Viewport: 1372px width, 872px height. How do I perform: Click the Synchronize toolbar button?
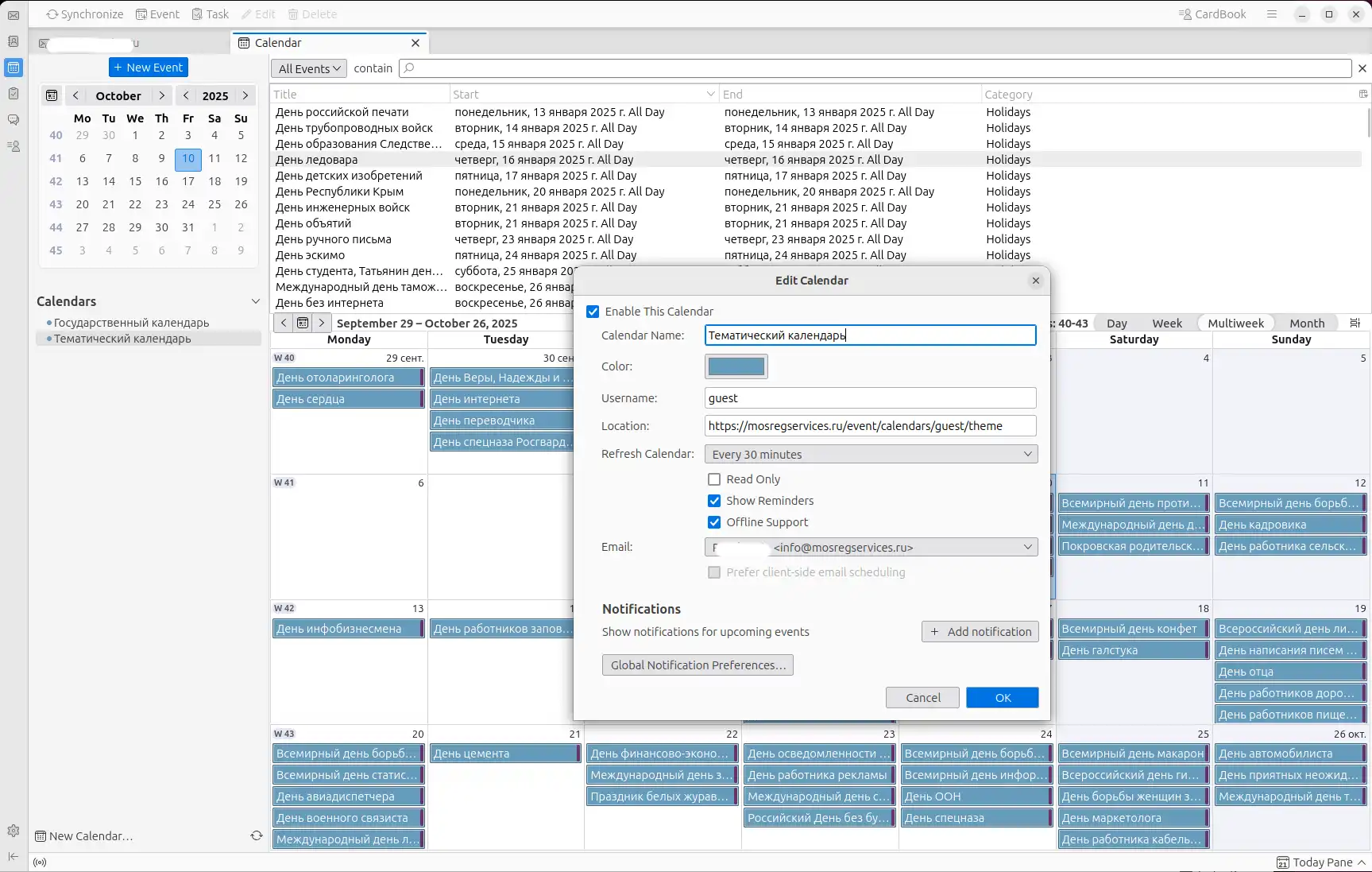85,14
